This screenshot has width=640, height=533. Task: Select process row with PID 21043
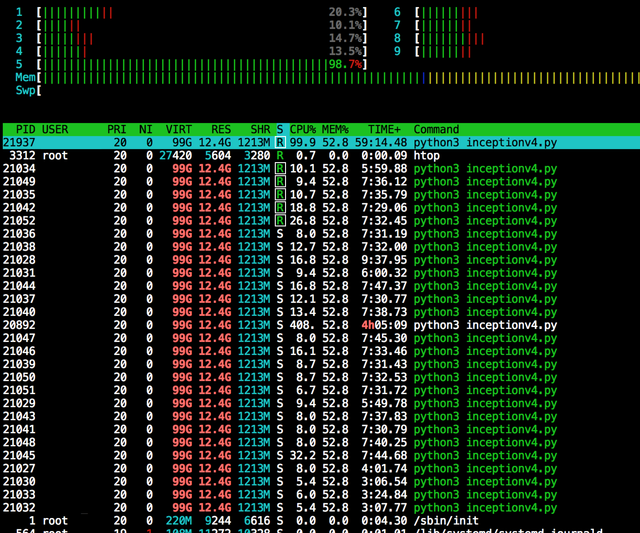320,417
